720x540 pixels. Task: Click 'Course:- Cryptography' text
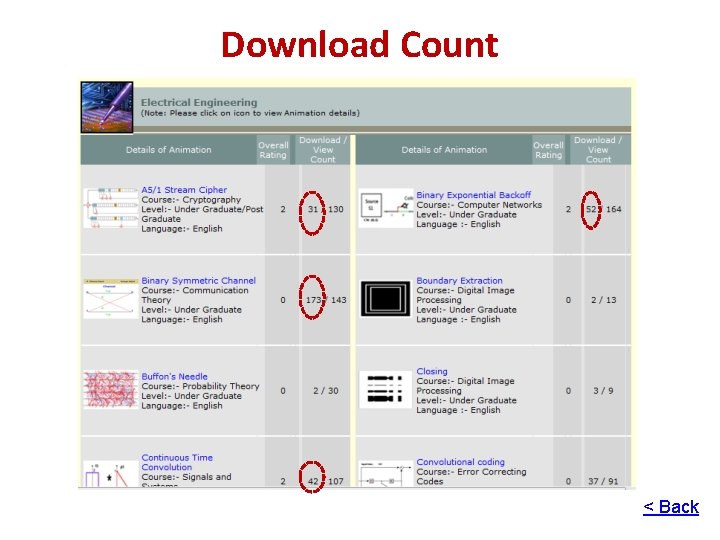191,200
